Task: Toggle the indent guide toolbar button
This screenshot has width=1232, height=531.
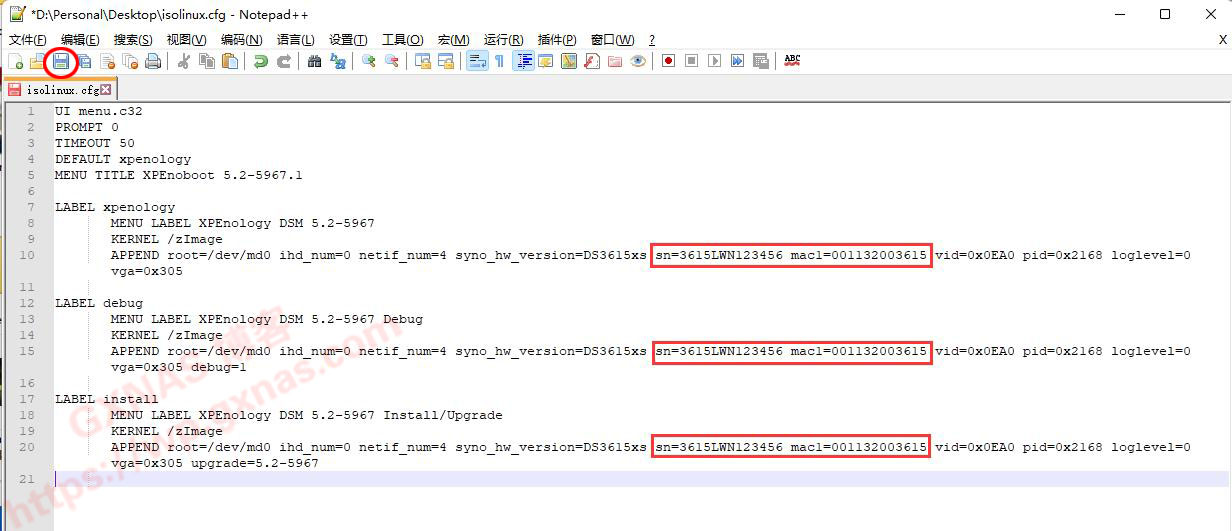Action: coord(523,61)
